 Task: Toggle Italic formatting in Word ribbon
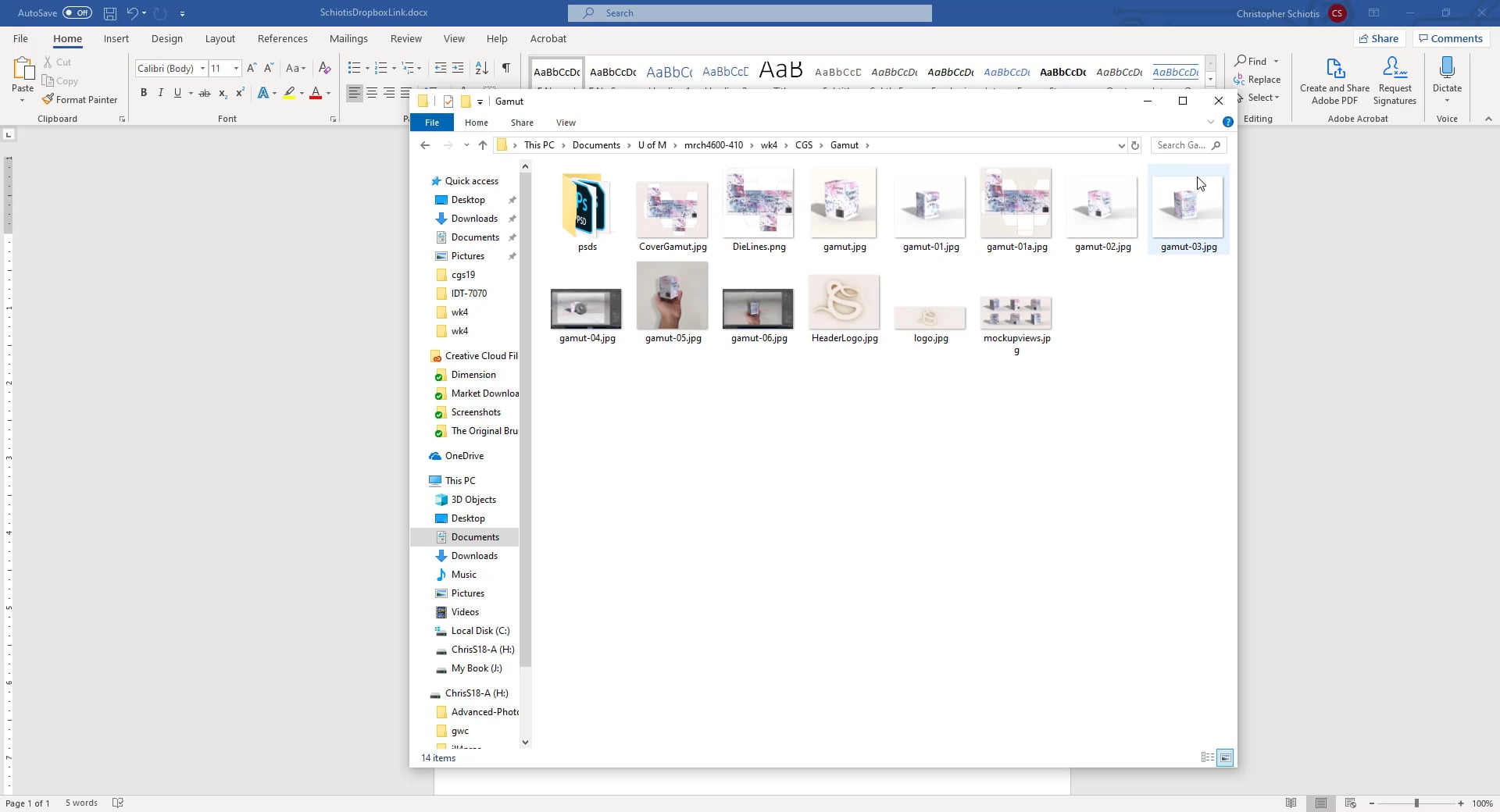(161, 93)
